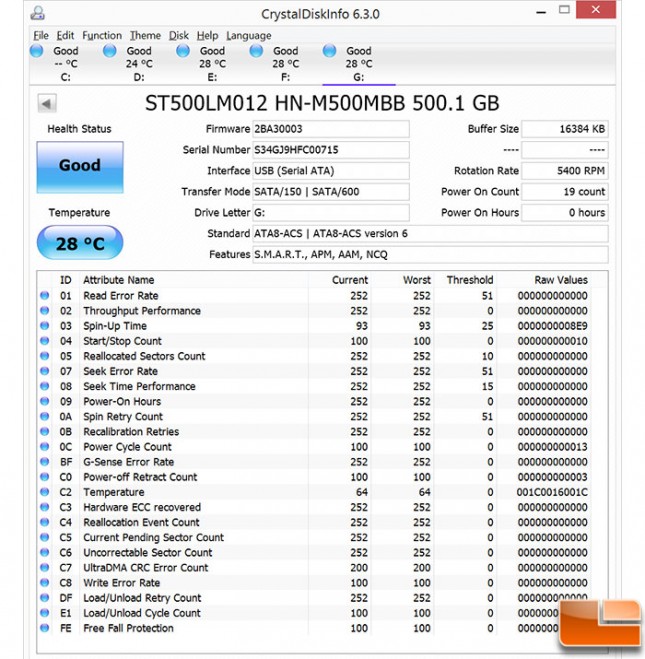Click status dot for Temperature attribute row
The height and width of the screenshot is (659, 645).
[x=45, y=492]
